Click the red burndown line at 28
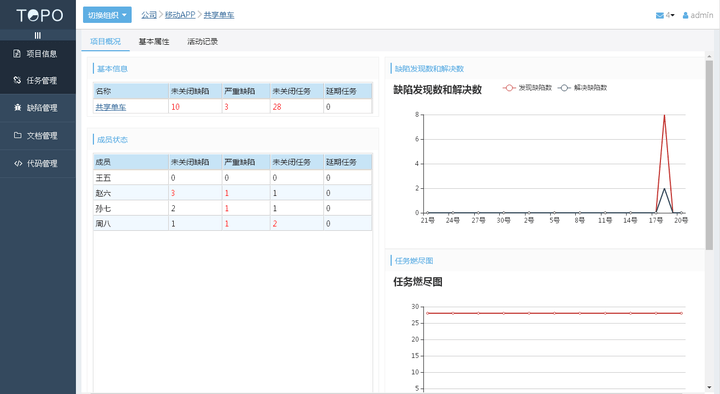The image size is (720, 394). click(554, 313)
